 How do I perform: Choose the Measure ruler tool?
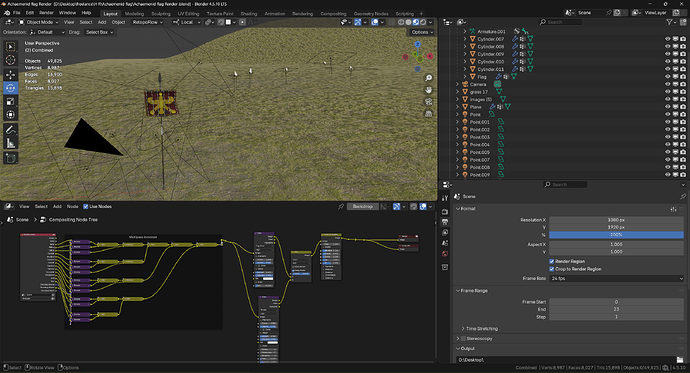pyautogui.click(x=11, y=143)
